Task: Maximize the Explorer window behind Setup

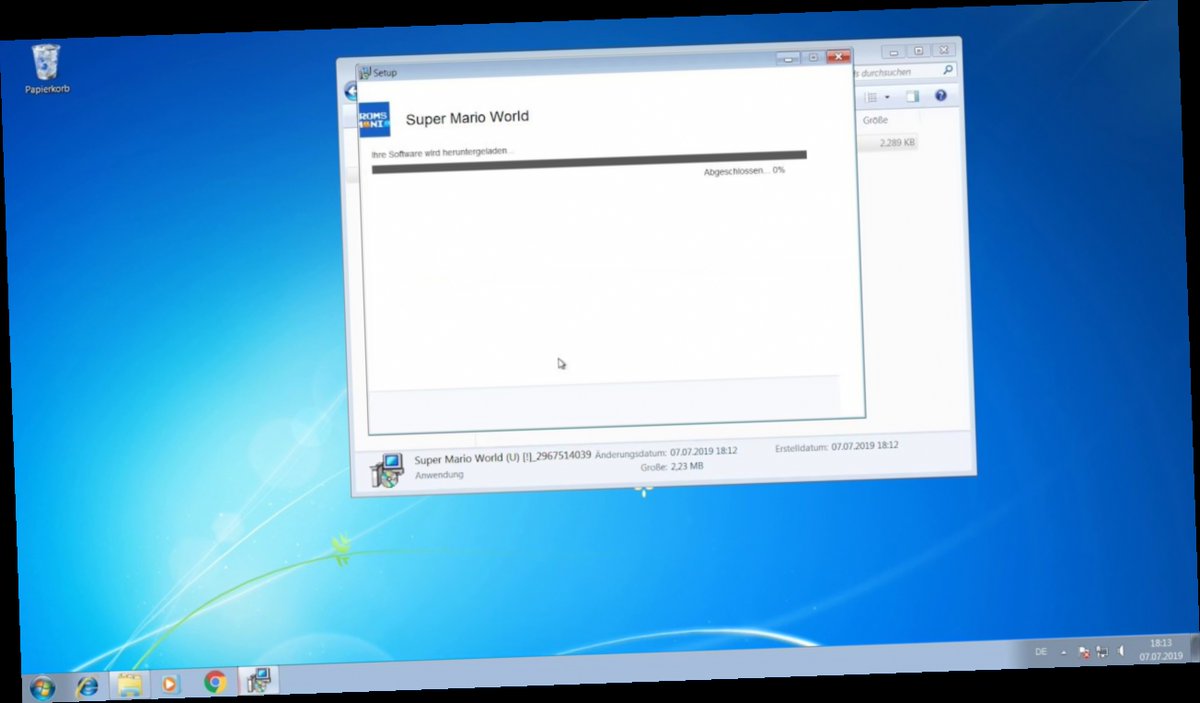Action: (919, 50)
